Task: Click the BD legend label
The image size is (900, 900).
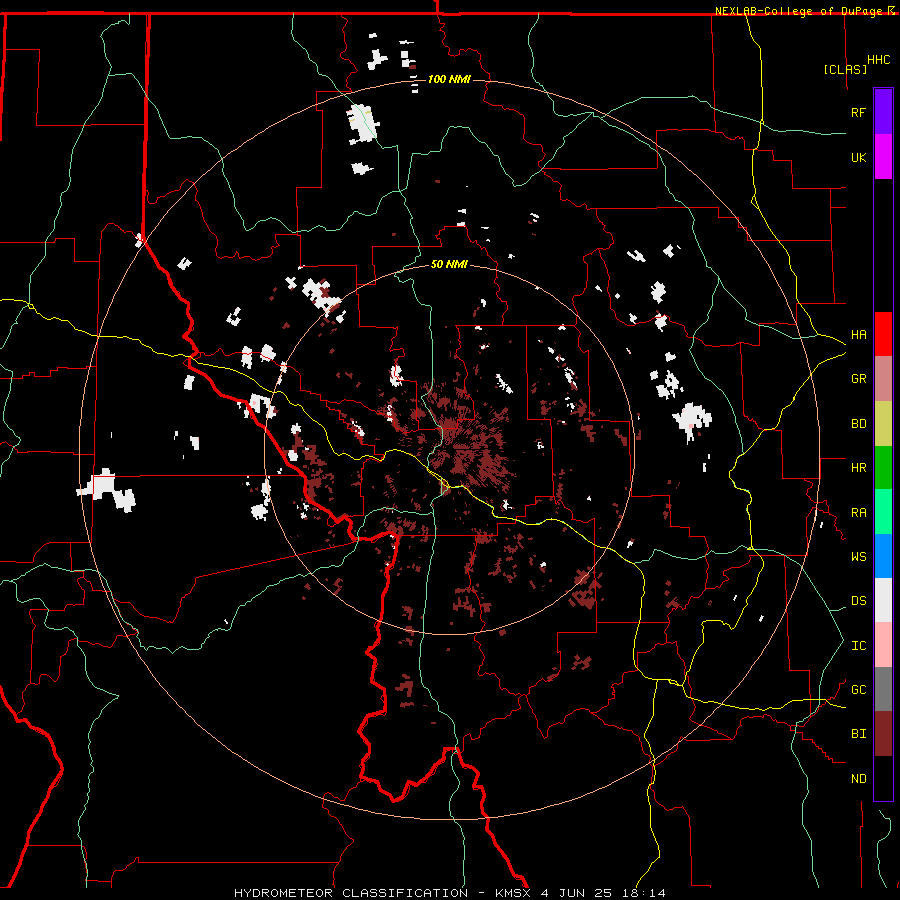Action: (858, 424)
